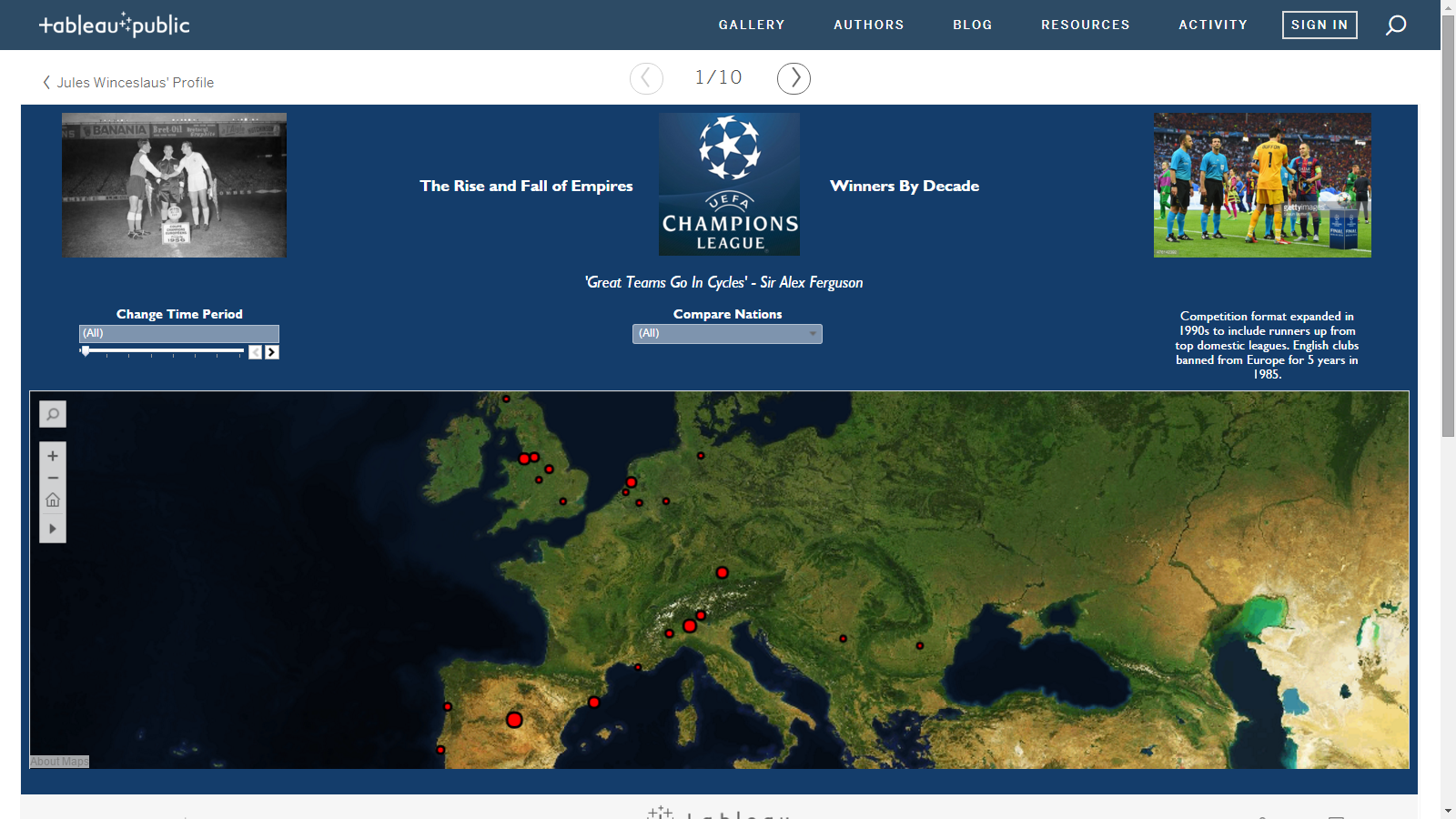Click the page vertical scrollbar thumb
Image resolution: width=1456 pixels, height=819 pixels.
tap(1448, 226)
